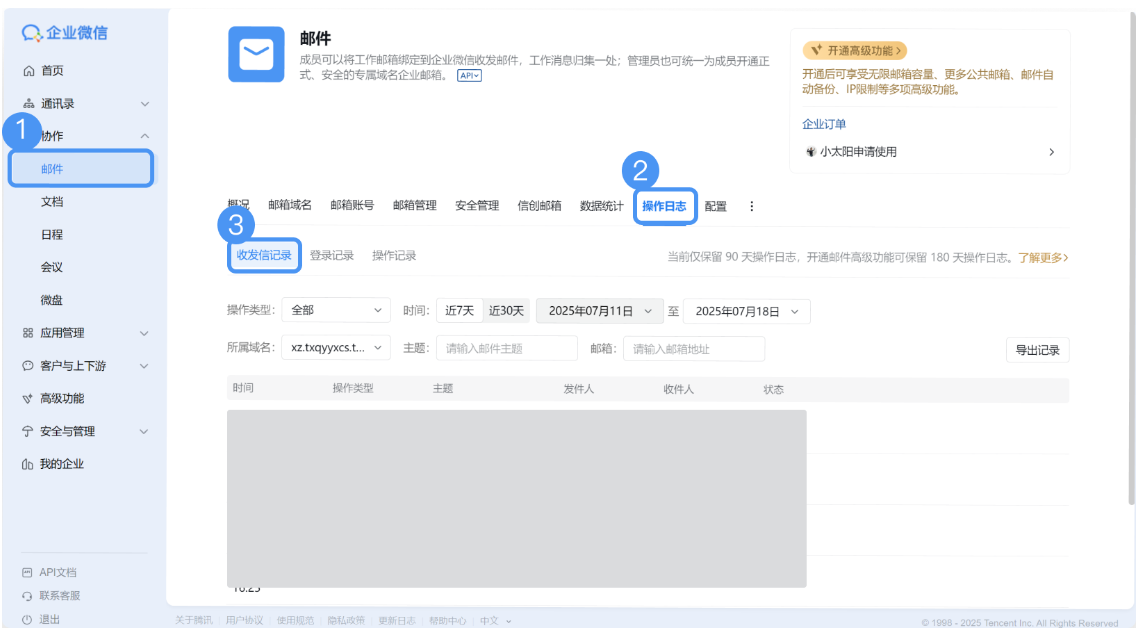Click the blue mail app icon
Image resolution: width=1146 pixels, height=644 pixels.
point(256,55)
